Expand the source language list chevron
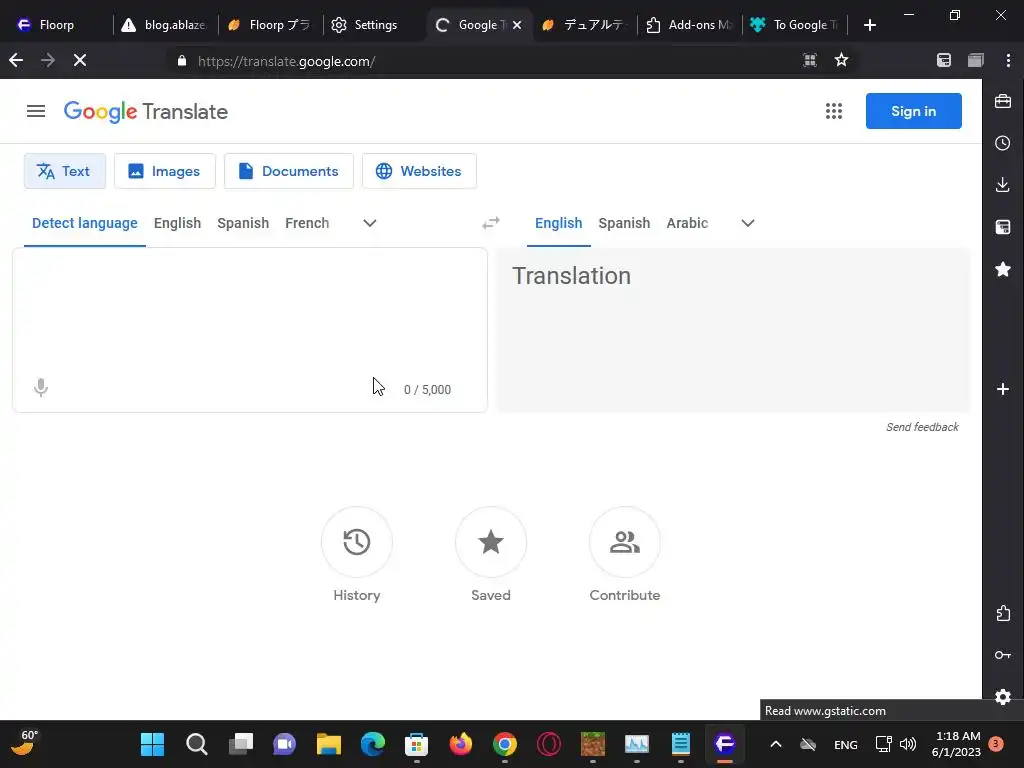Viewport: 1024px width, 768px height. (x=370, y=223)
